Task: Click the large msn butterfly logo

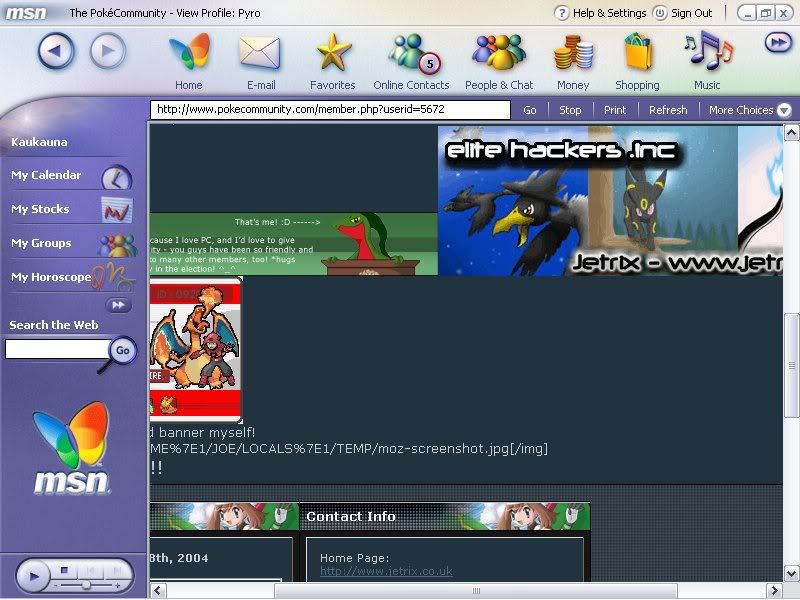Action: (x=71, y=448)
